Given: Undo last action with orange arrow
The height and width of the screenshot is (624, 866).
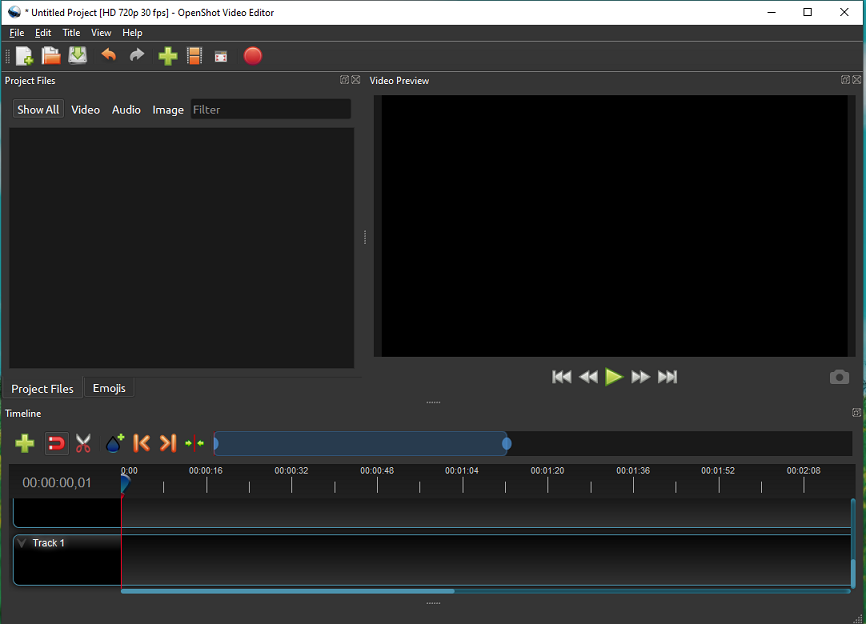Looking at the screenshot, I should [x=109, y=55].
